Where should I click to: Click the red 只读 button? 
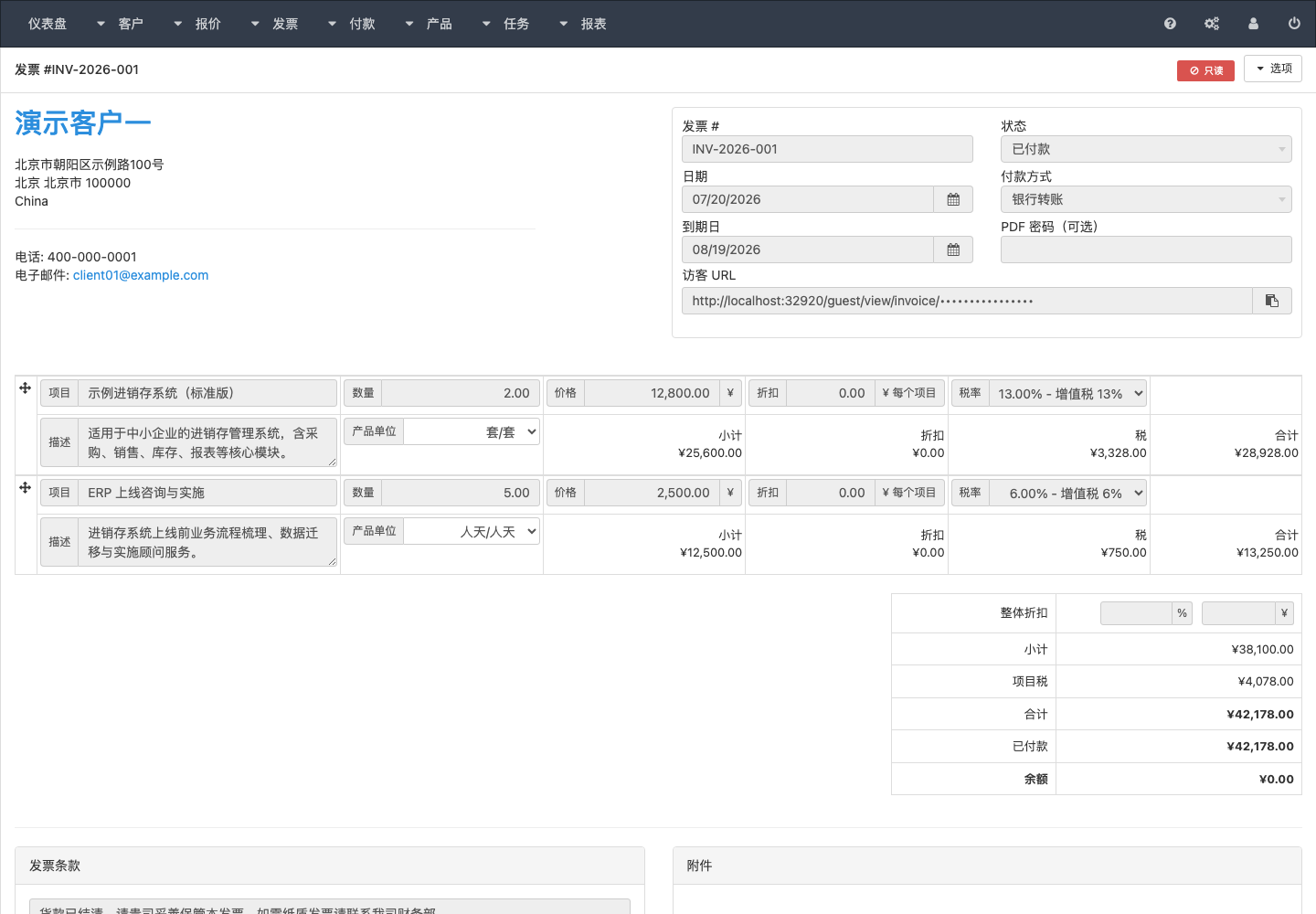point(1205,70)
